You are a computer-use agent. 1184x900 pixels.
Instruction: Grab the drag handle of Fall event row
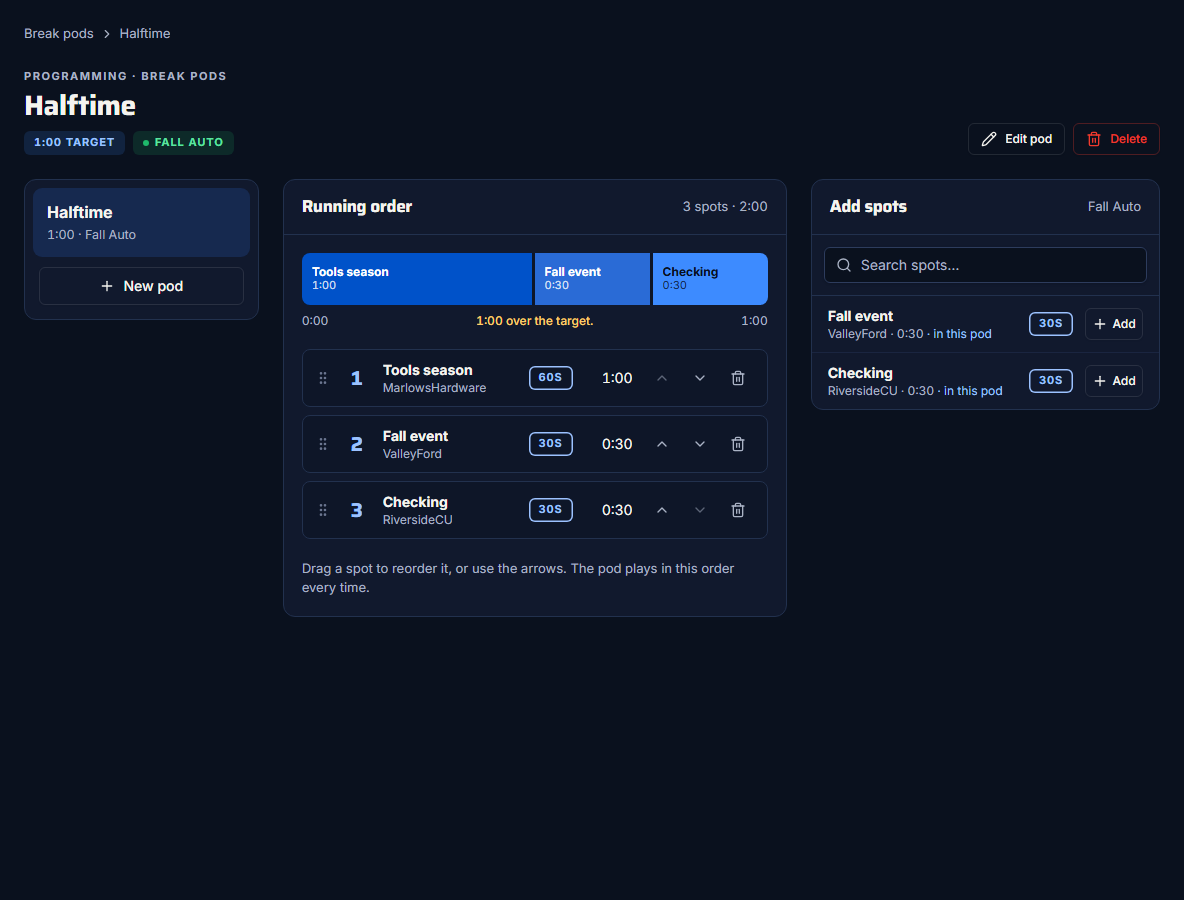point(322,444)
